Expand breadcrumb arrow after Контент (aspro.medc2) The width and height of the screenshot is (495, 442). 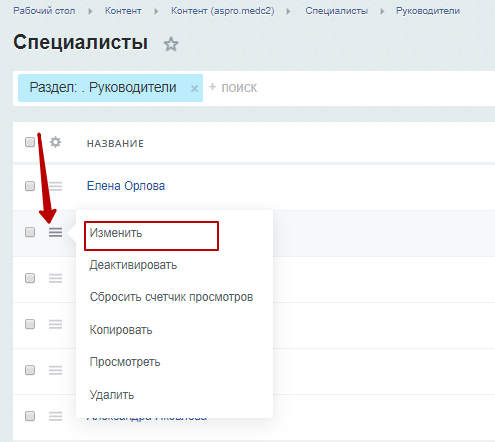(x=288, y=11)
